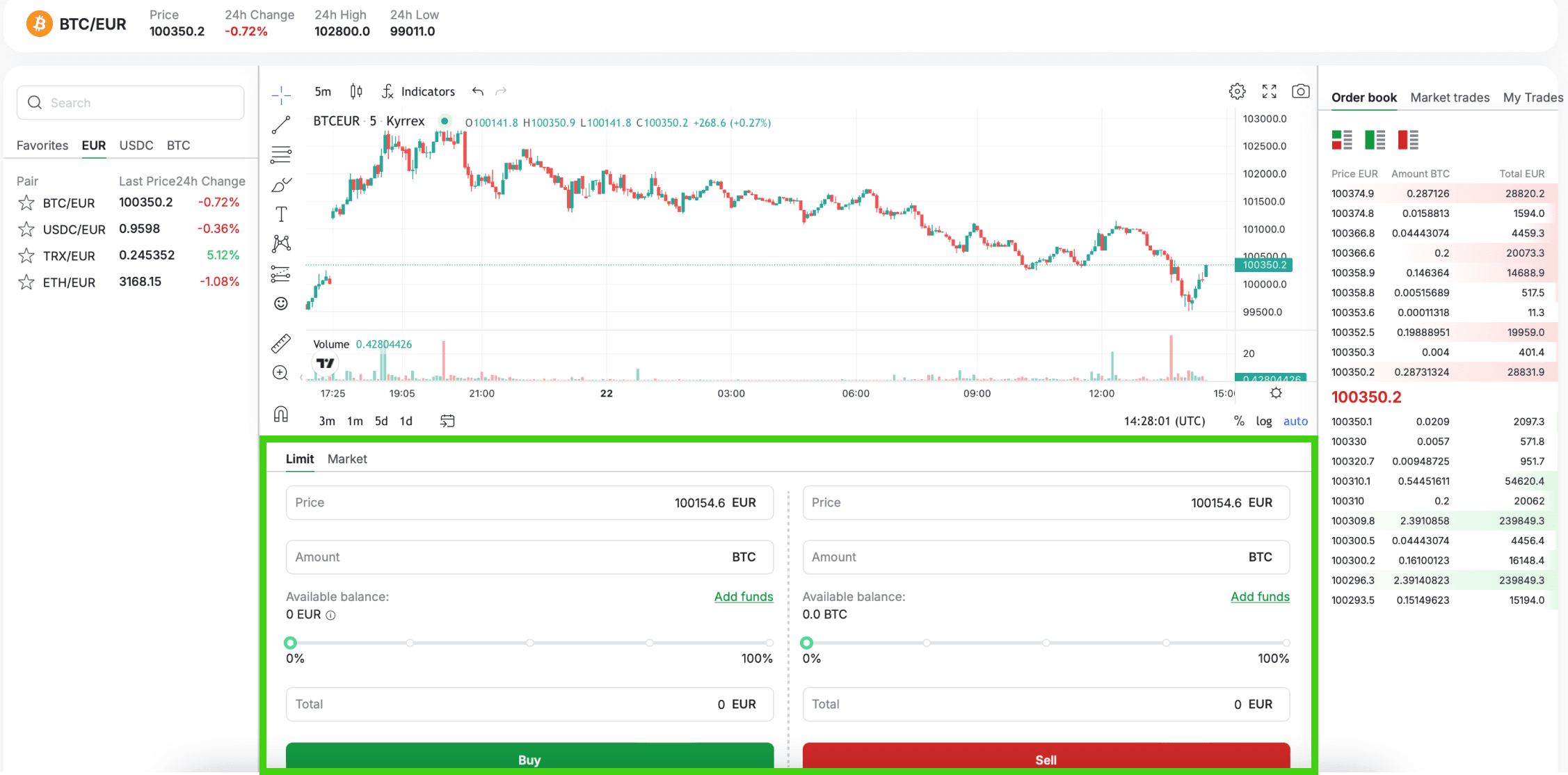Open the My Trades tab
This screenshot has width=1568, height=775.
click(x=1533, y=97)
